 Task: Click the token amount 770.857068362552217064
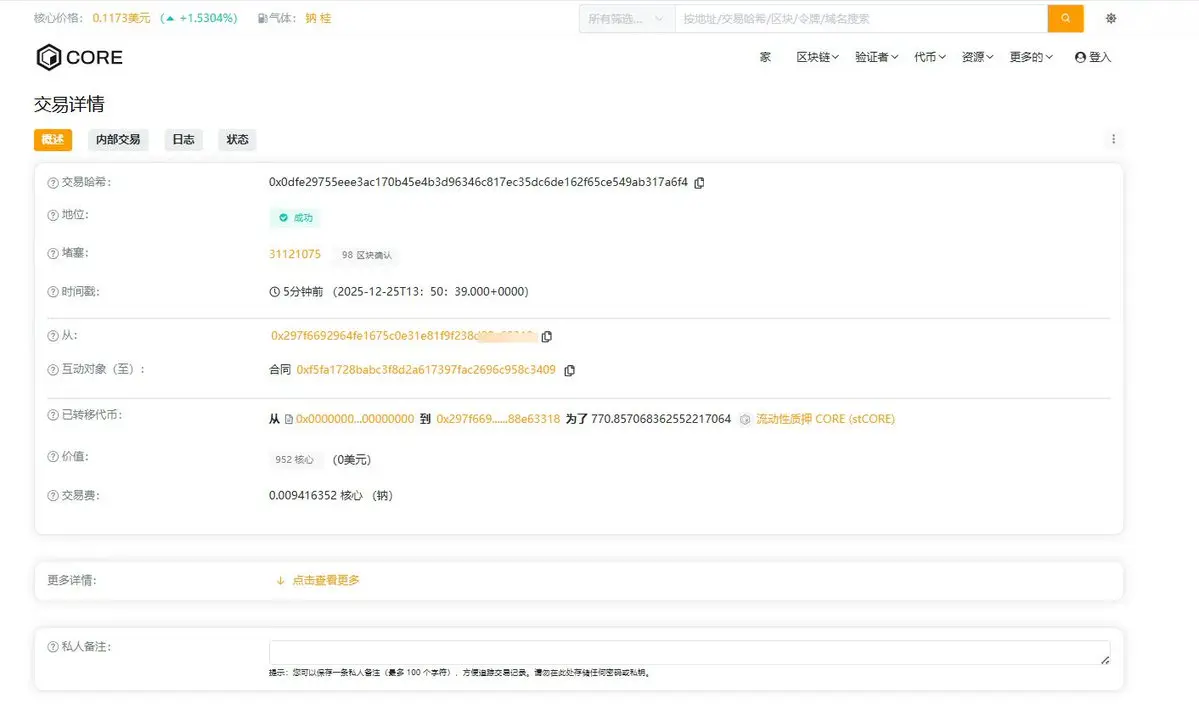pyautogui.click(x=661, y=420)
